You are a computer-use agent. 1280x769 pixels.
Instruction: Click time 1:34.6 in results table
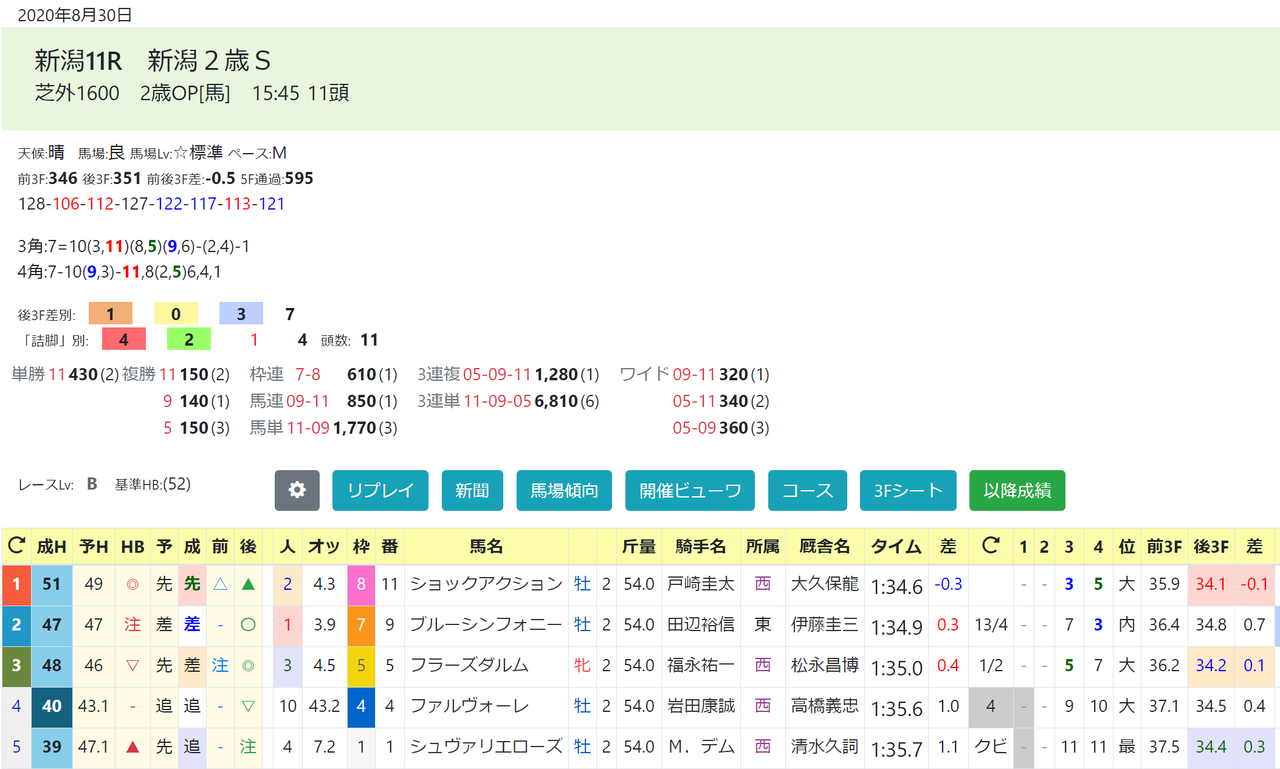(x=896, y=585)
